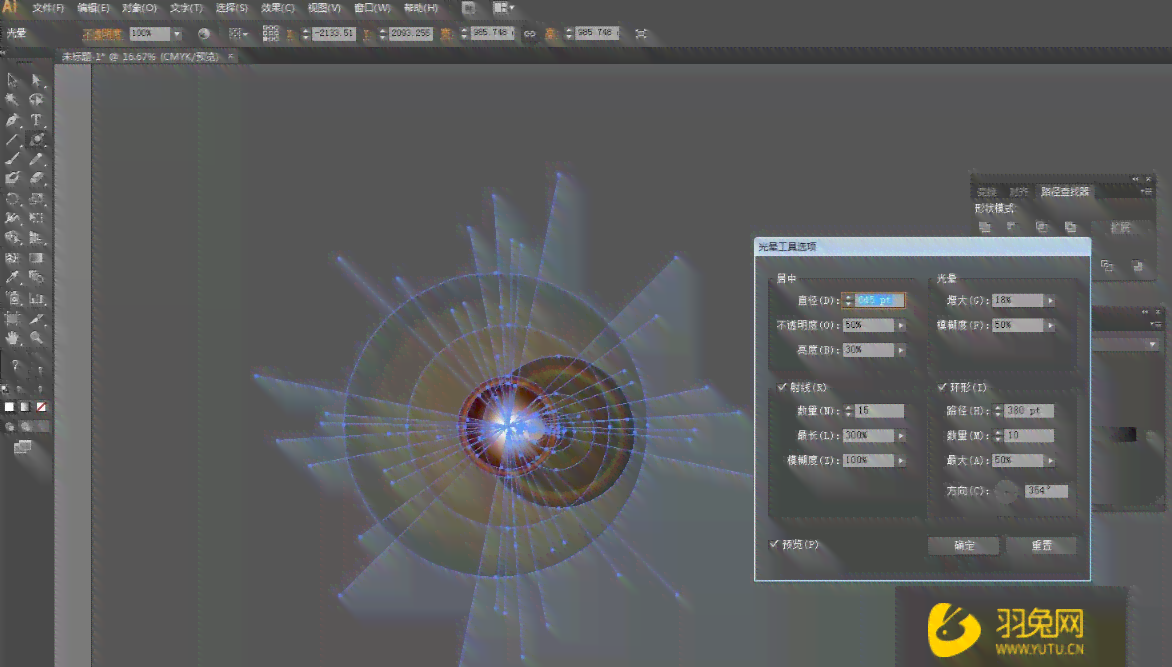Toggle the 环形(I) rings checkbox
Screen dimensions: 1172x667
(x=942, y=387)
